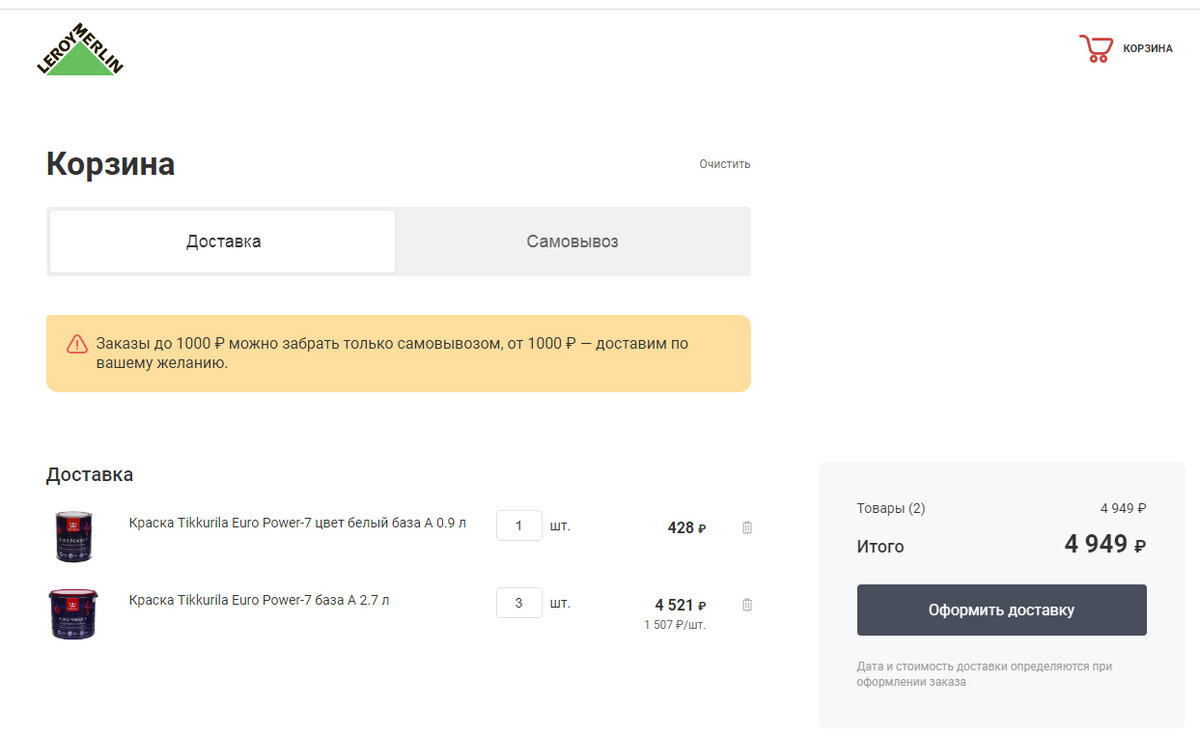Click the Корзина page heading

tap(110, 164)
